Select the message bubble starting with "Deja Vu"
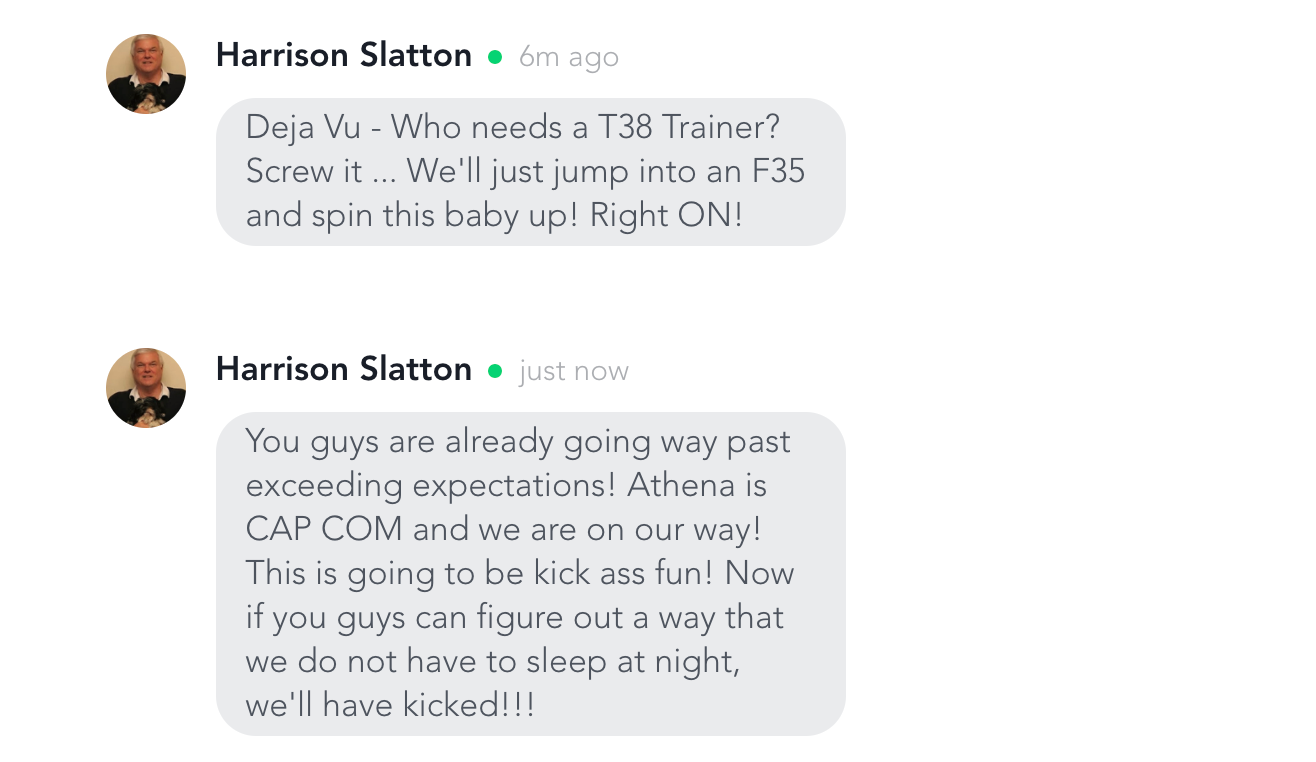 [530, 172]
